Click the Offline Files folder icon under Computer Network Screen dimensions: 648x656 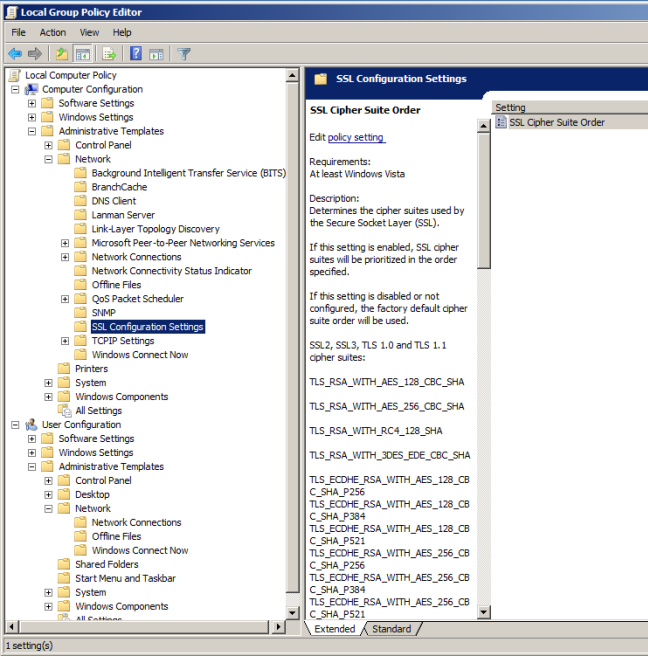(x=80, y=285)
